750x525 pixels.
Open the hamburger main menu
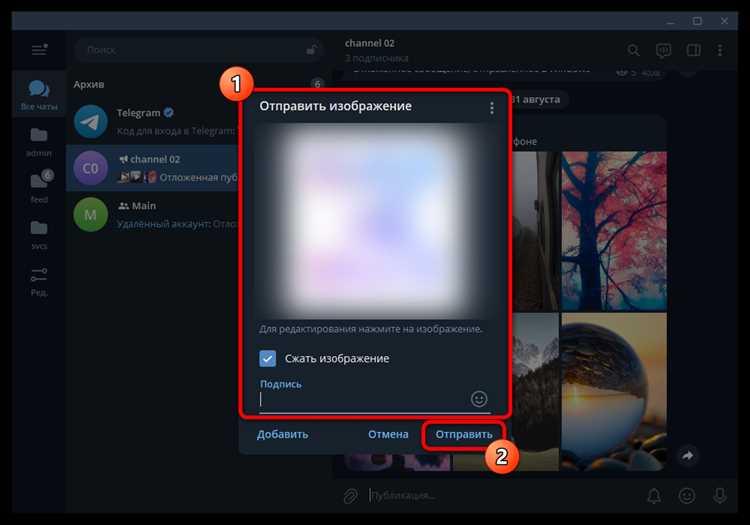tap(39, 49)
